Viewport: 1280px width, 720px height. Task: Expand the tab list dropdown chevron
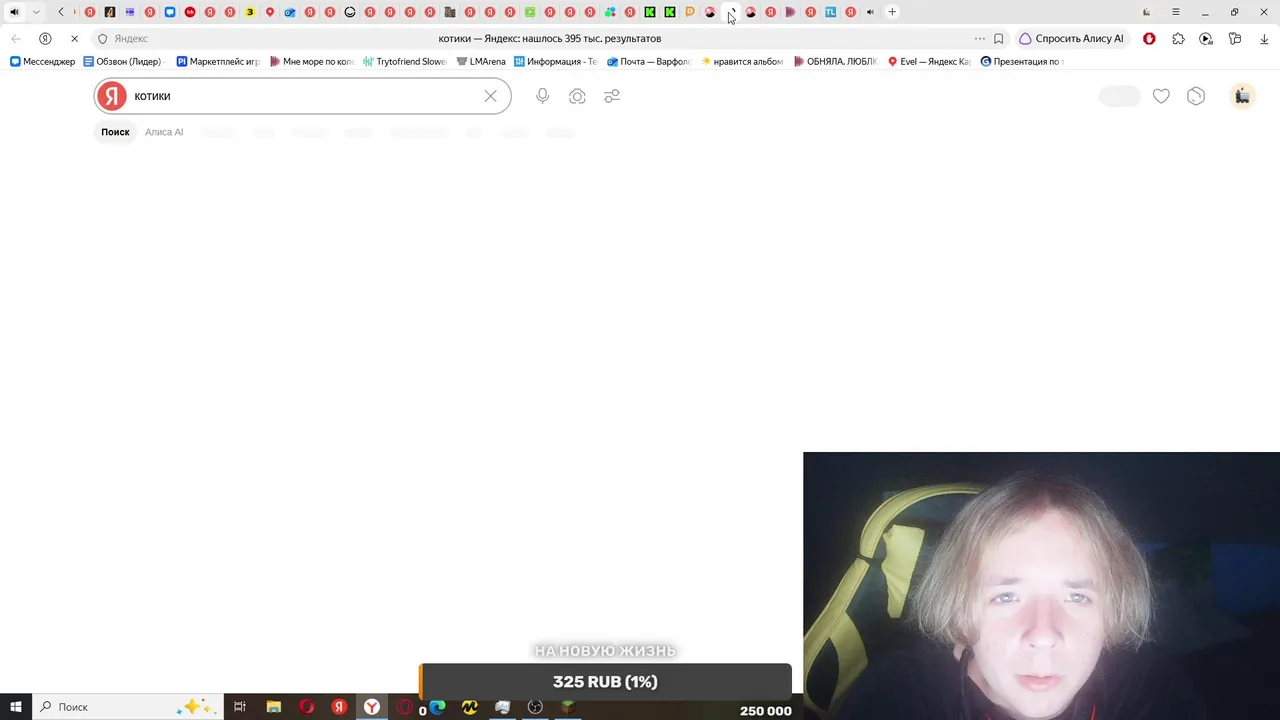click(36, 12)
